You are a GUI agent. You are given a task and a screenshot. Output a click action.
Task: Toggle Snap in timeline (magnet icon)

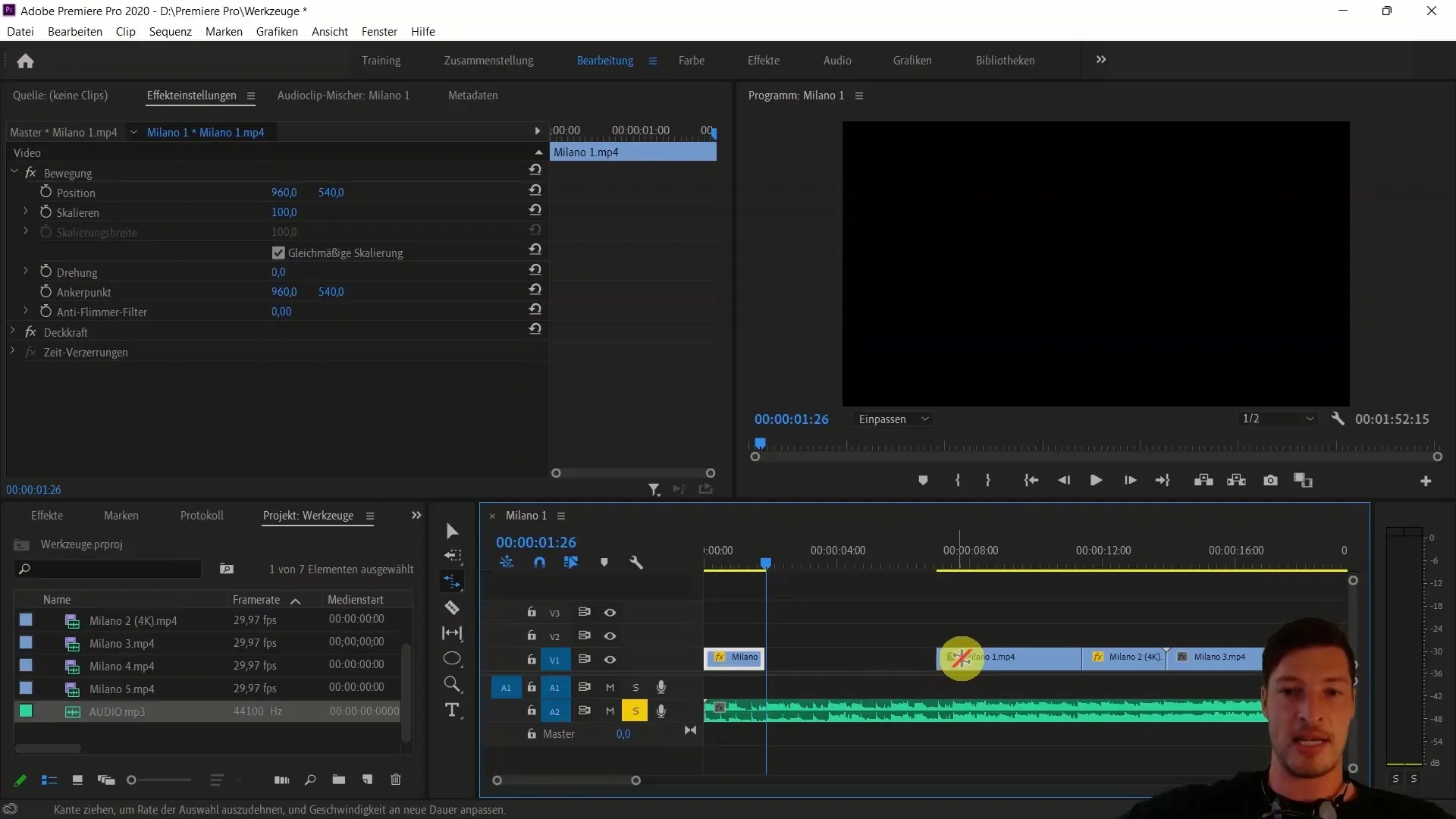539,563
